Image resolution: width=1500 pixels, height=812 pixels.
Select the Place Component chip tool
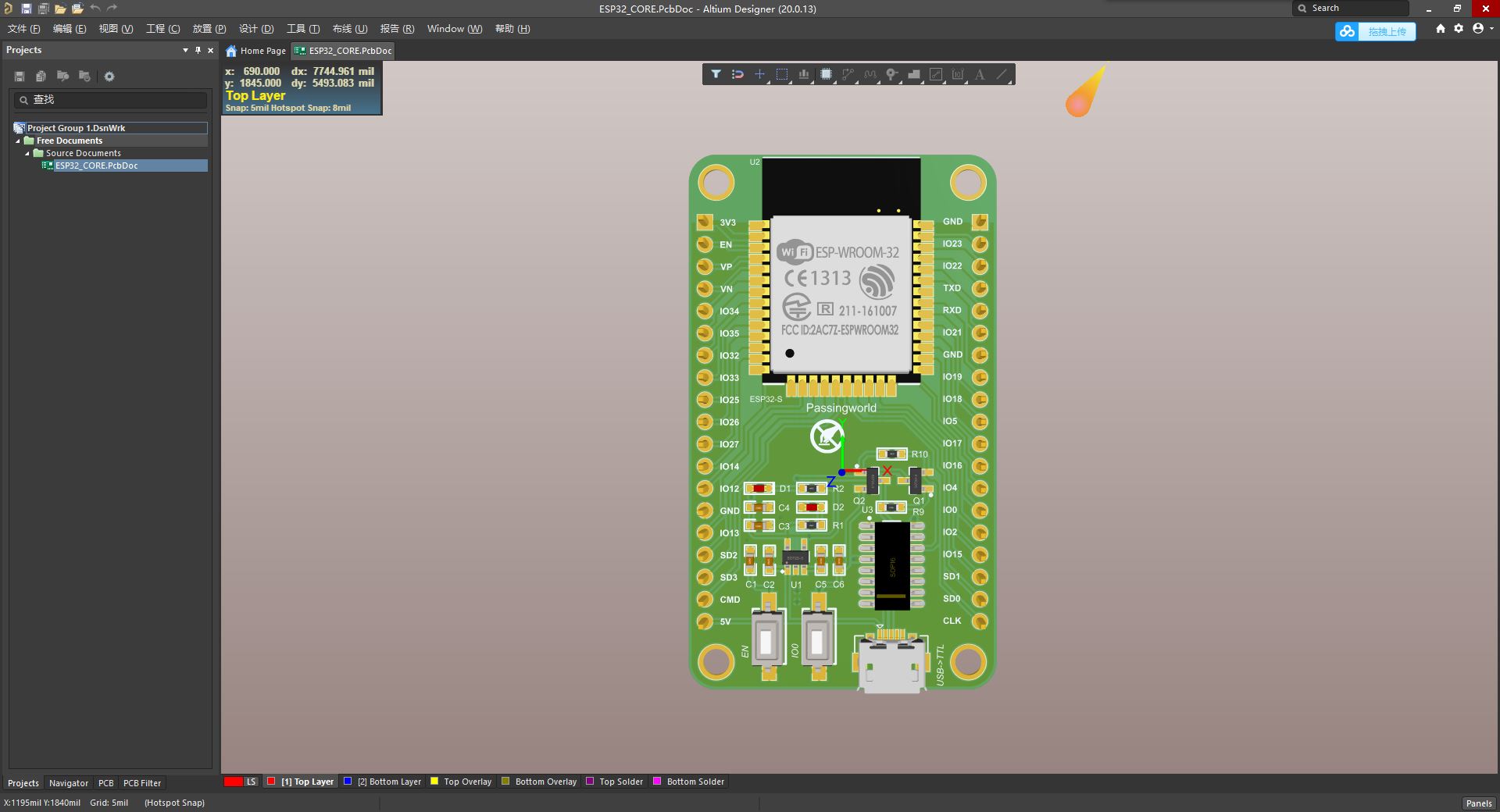pyautogui.click(x=826, y=74)
